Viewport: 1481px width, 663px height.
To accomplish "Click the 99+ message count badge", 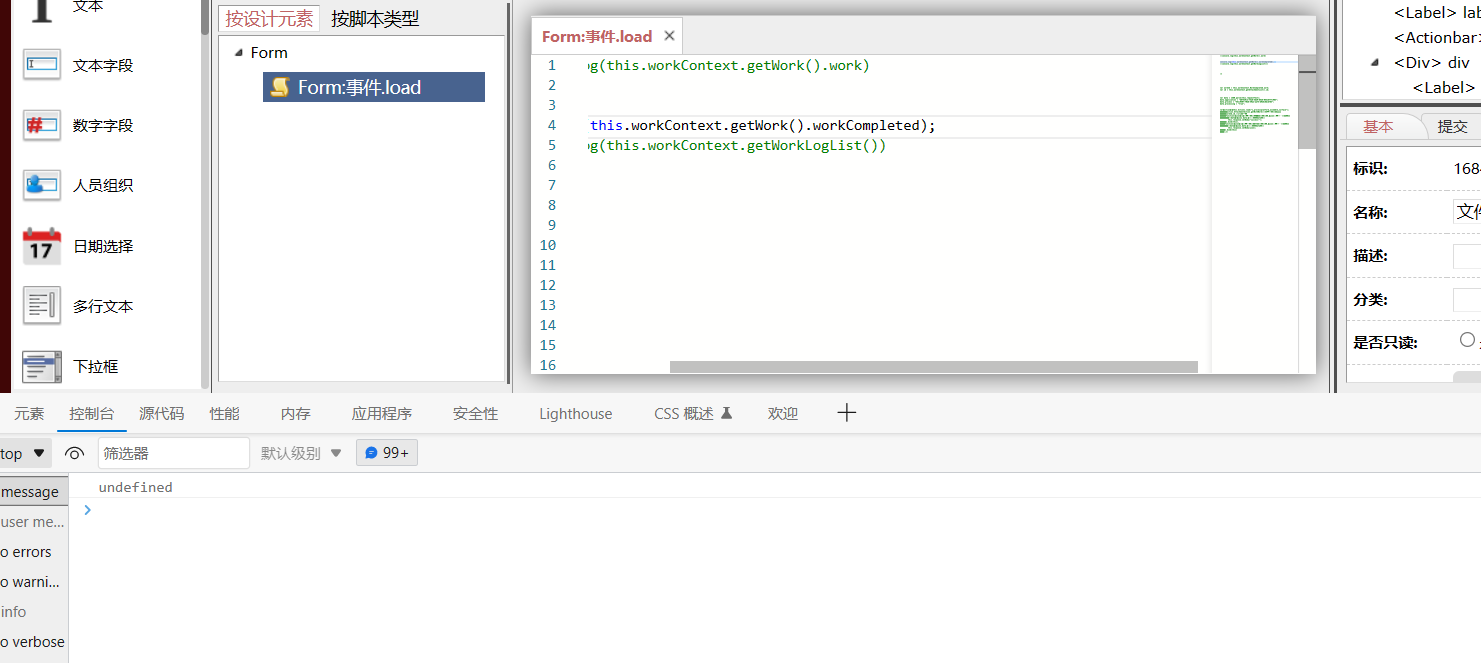I will [387, 453].
